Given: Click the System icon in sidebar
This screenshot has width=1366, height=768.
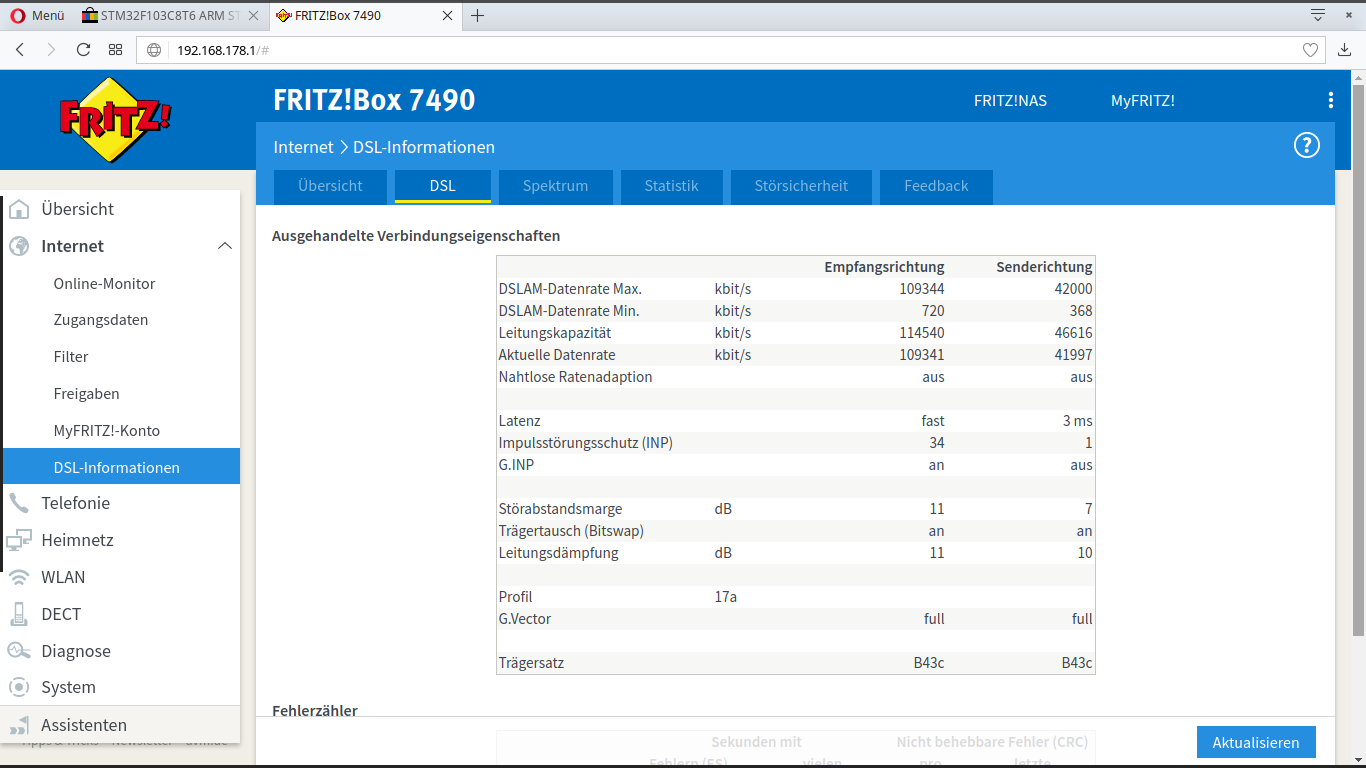Looking at the screenshot, I should click(19, 687).
